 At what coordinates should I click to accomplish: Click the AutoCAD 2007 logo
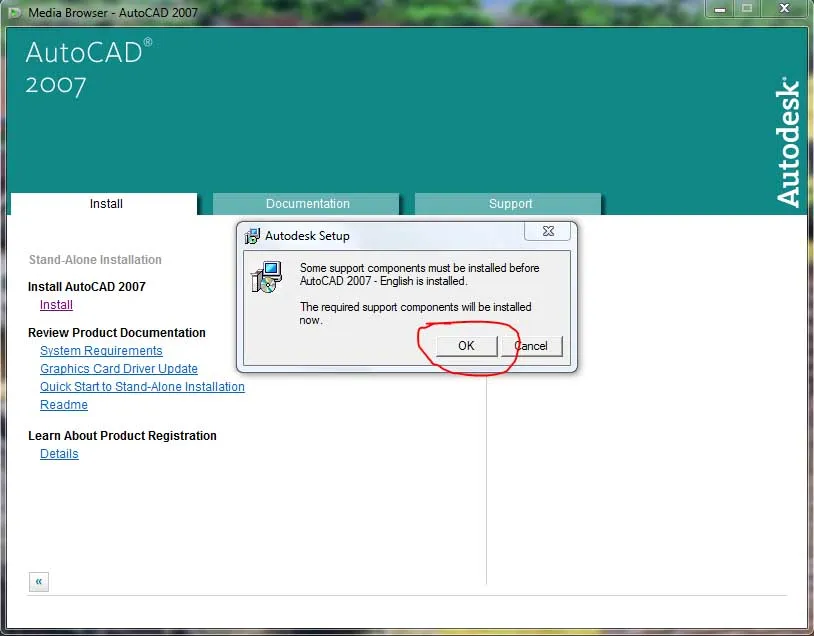(x=87, y=65)
